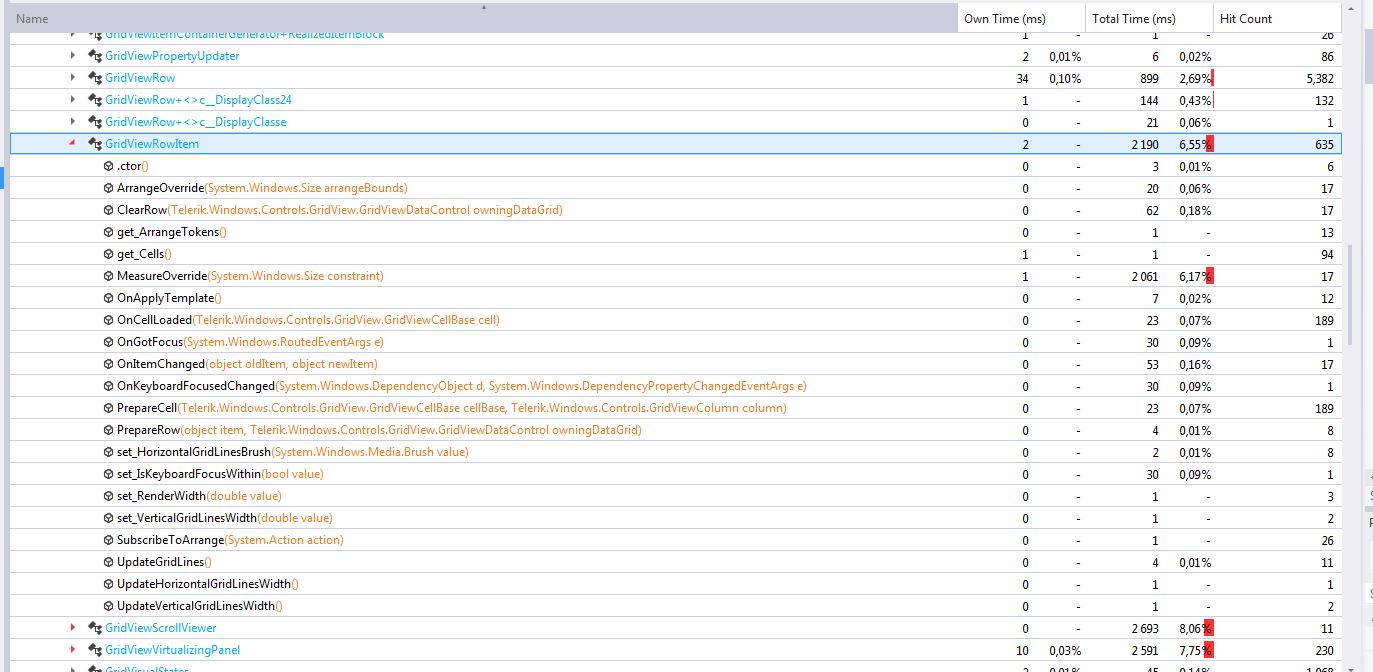Select the PrepareCell method row

(675, 408)
